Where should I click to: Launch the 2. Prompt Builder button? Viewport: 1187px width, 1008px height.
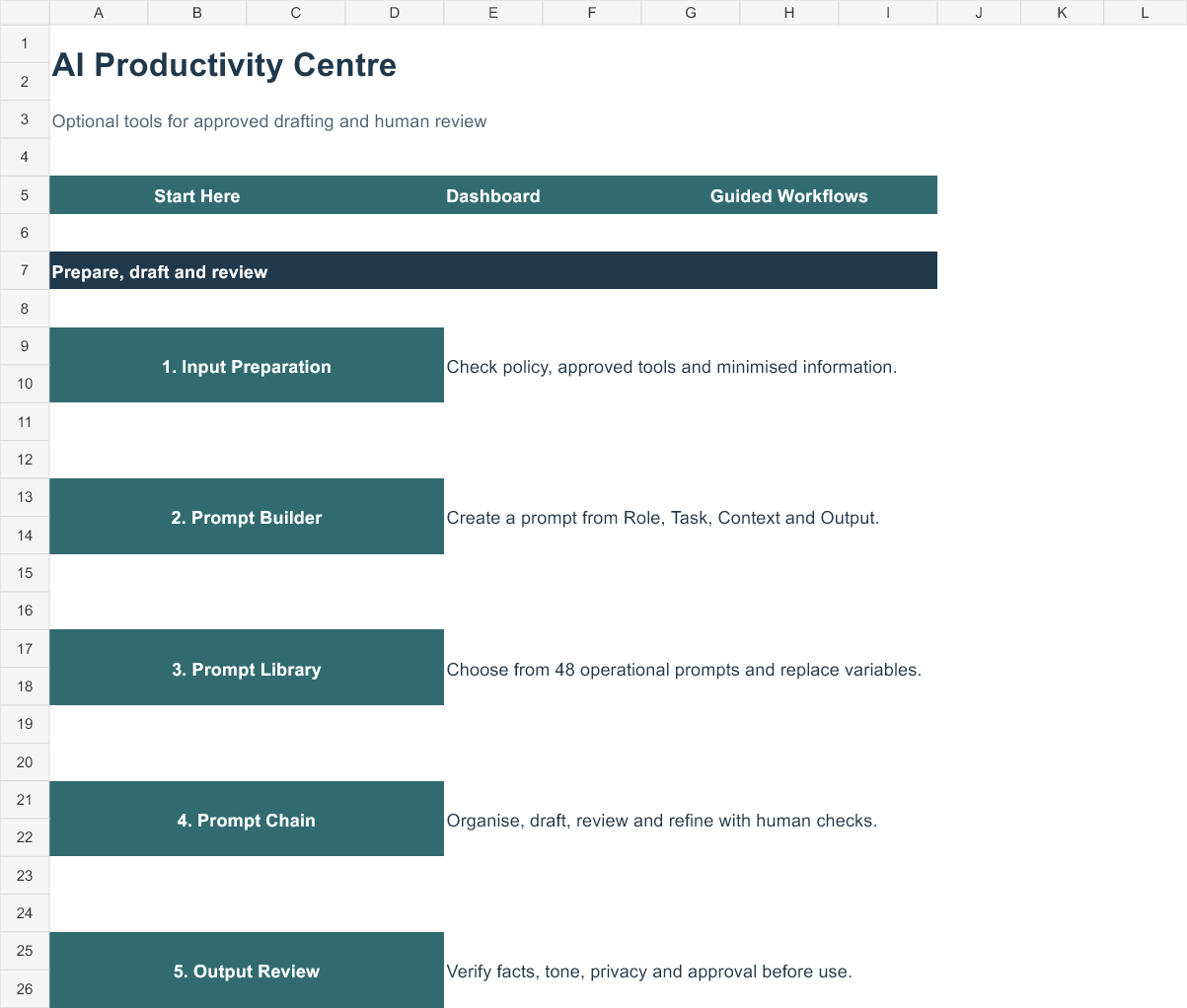tap(247, 517)
